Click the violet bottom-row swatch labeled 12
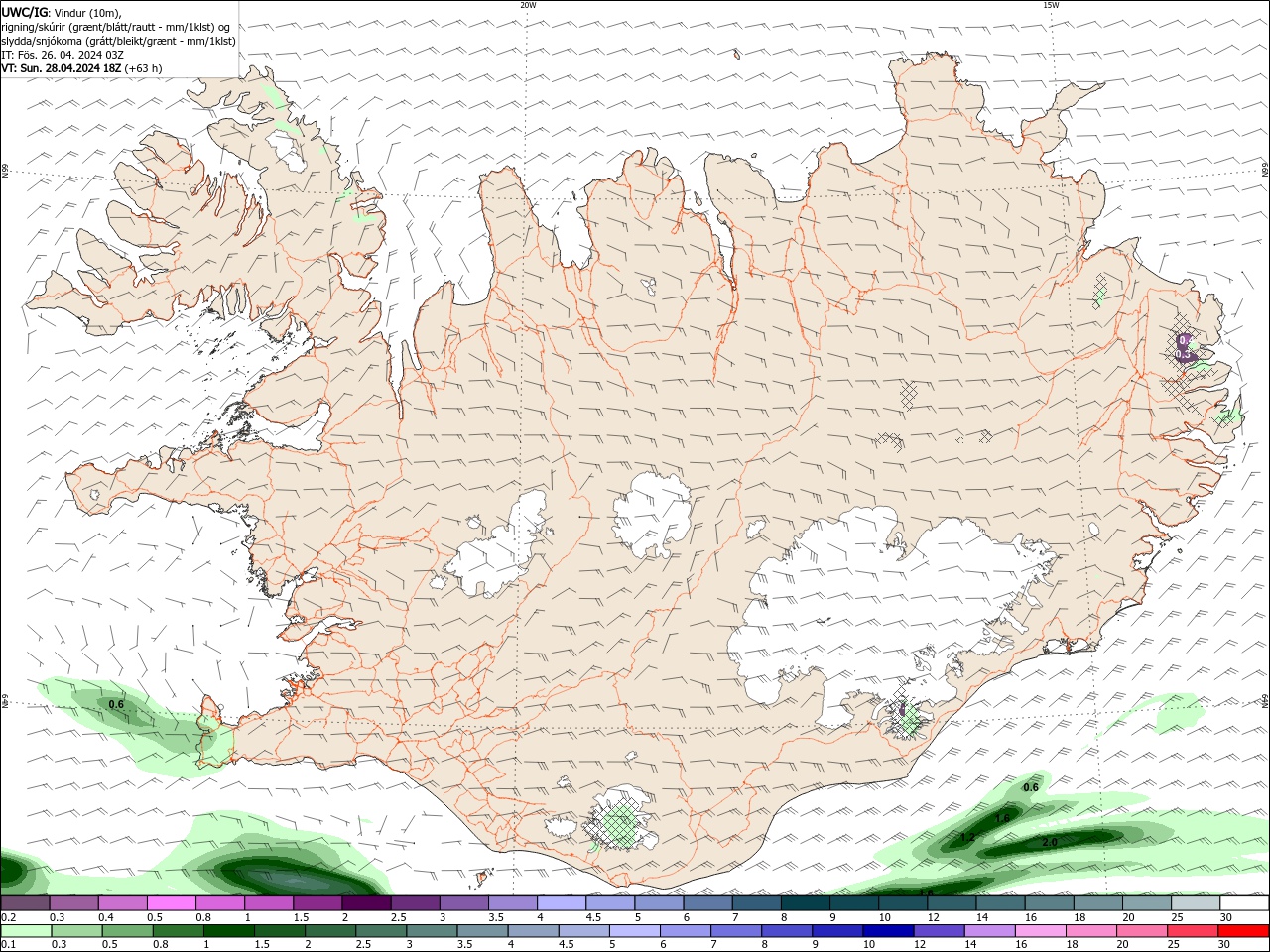This screenshot has height=952, width=1270. click(x=939, y=931)
